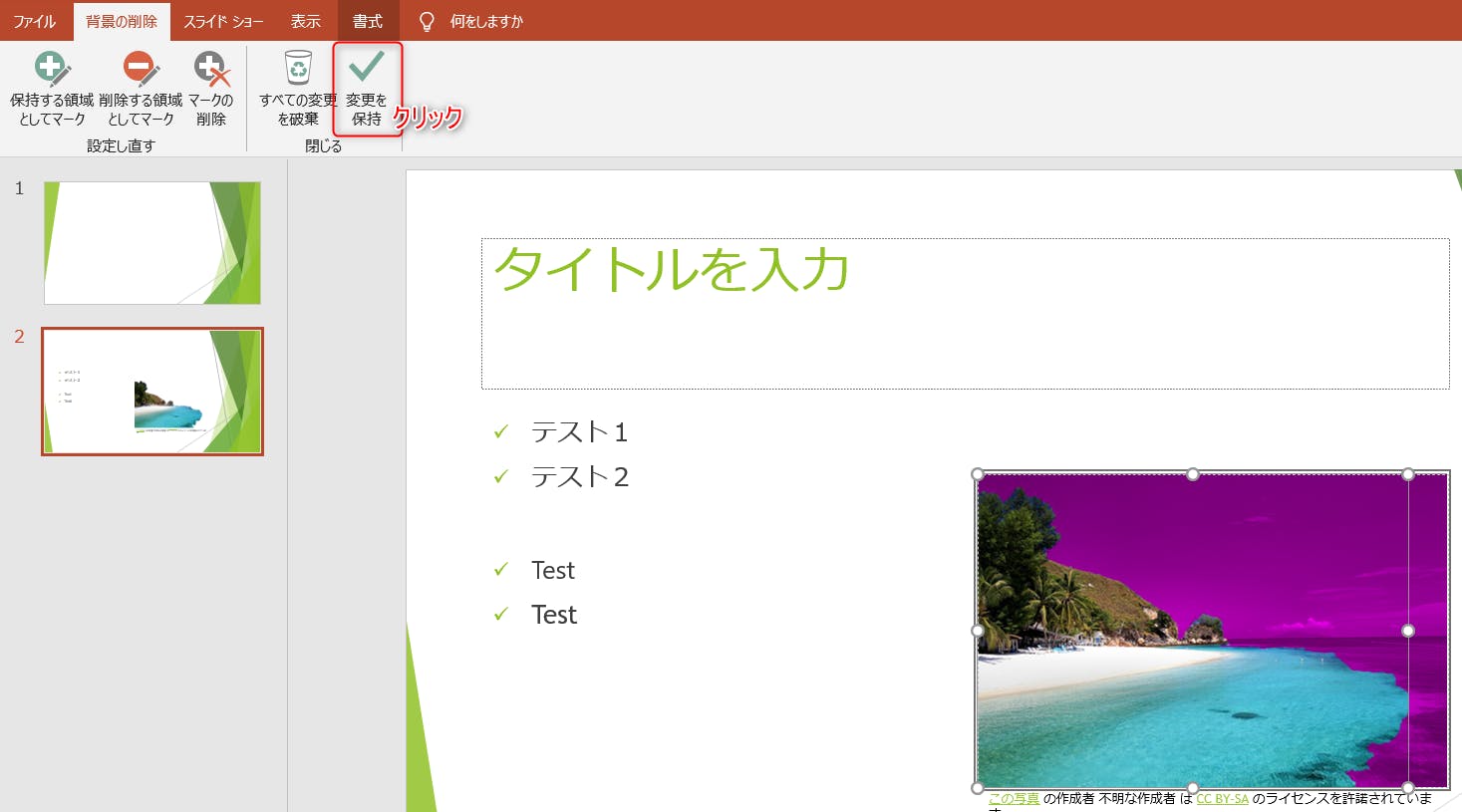Click the Mark Areas to Keep icon
This screenshot has width=1462, height=812.
(52, 70)
